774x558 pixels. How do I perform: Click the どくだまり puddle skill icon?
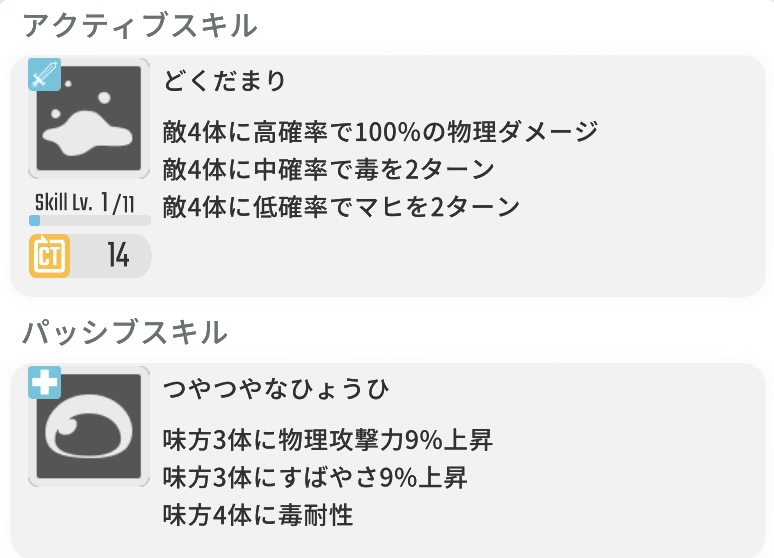89,119
